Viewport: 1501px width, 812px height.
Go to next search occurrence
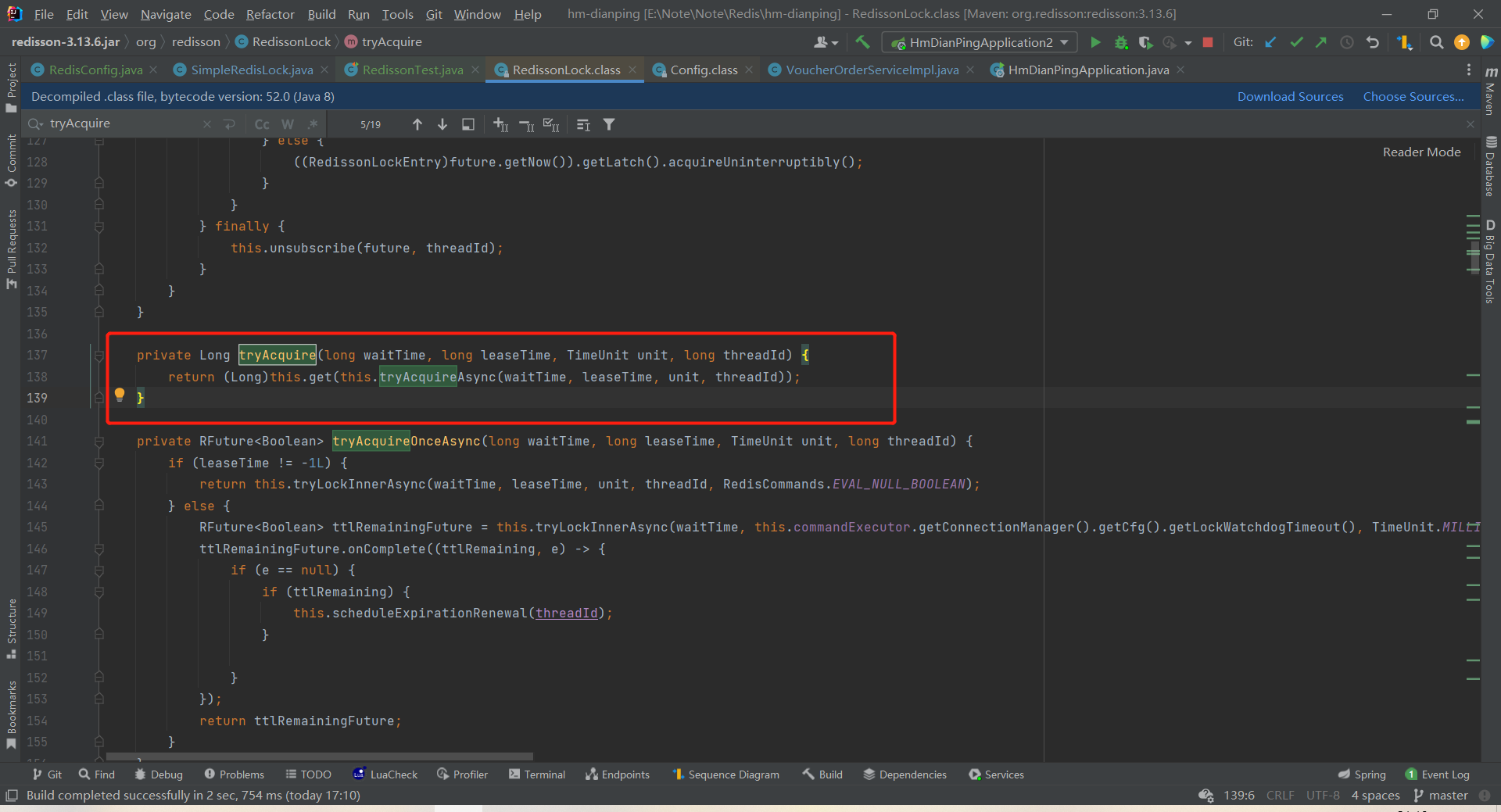click(x=442, y=124)
